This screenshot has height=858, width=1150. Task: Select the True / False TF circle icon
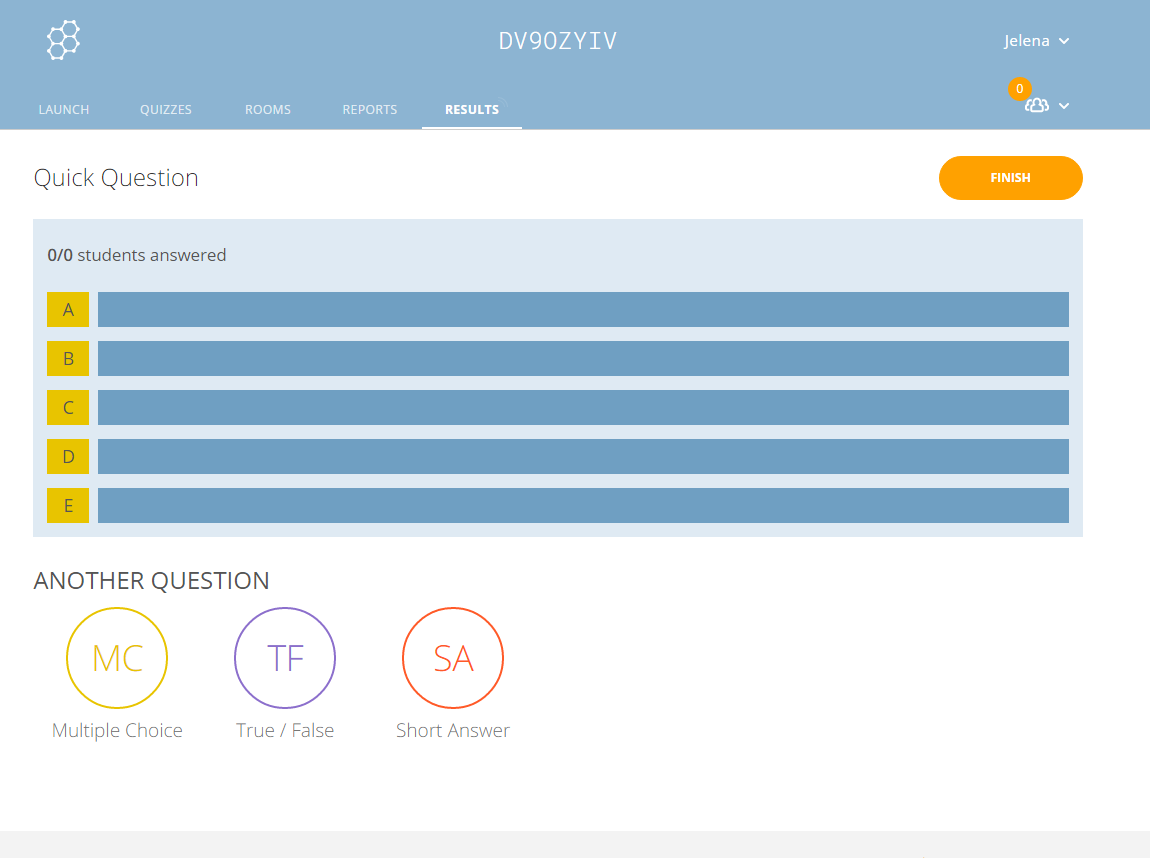285,658
